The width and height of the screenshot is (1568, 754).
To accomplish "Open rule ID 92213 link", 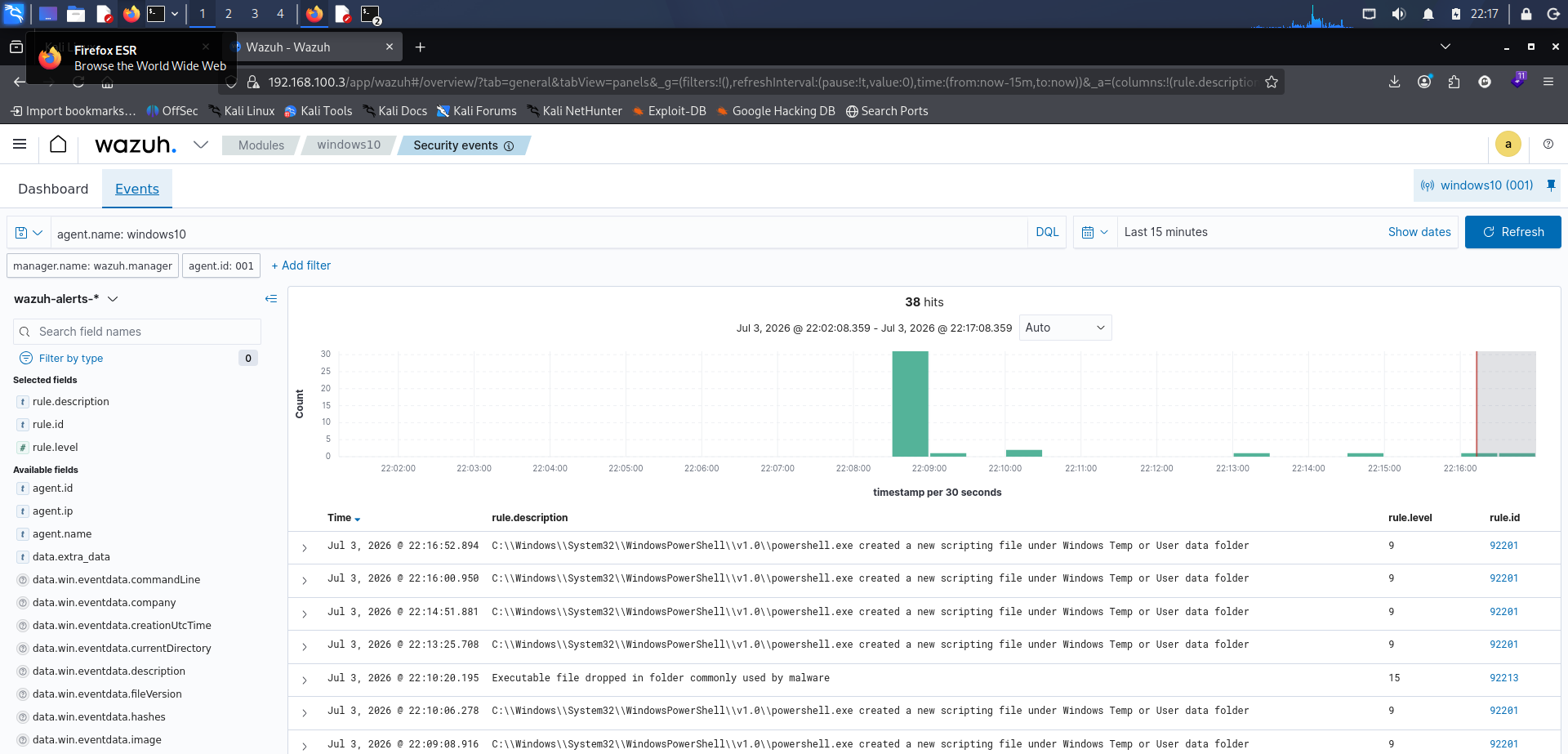I will (x=1503, y=678).
